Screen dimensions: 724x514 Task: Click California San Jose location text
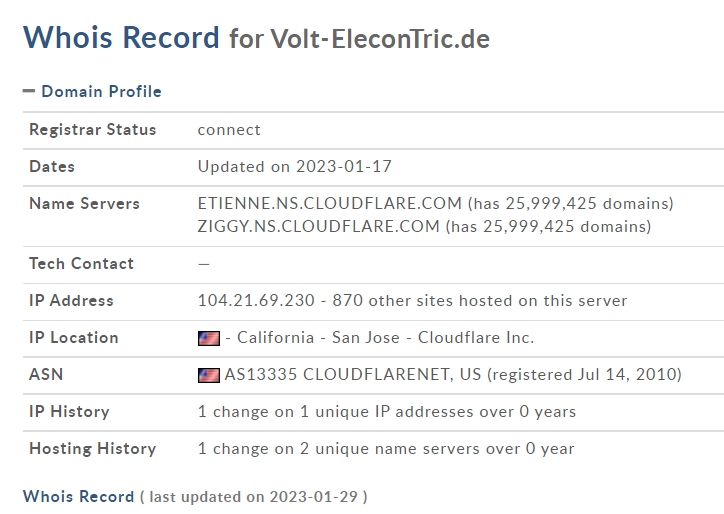click(x=318, y=338)
